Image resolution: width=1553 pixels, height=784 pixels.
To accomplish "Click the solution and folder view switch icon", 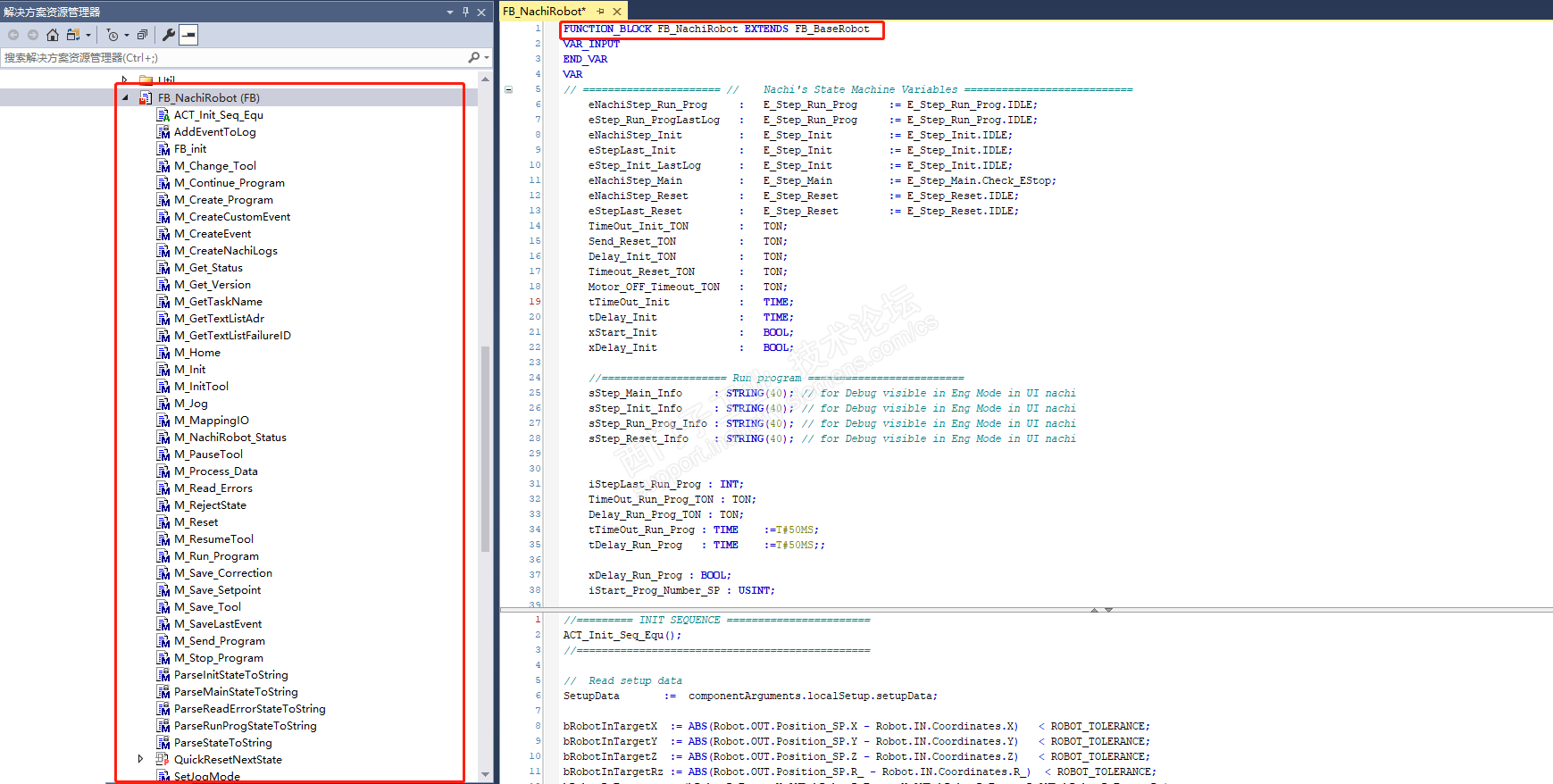I will coord(73,35).
